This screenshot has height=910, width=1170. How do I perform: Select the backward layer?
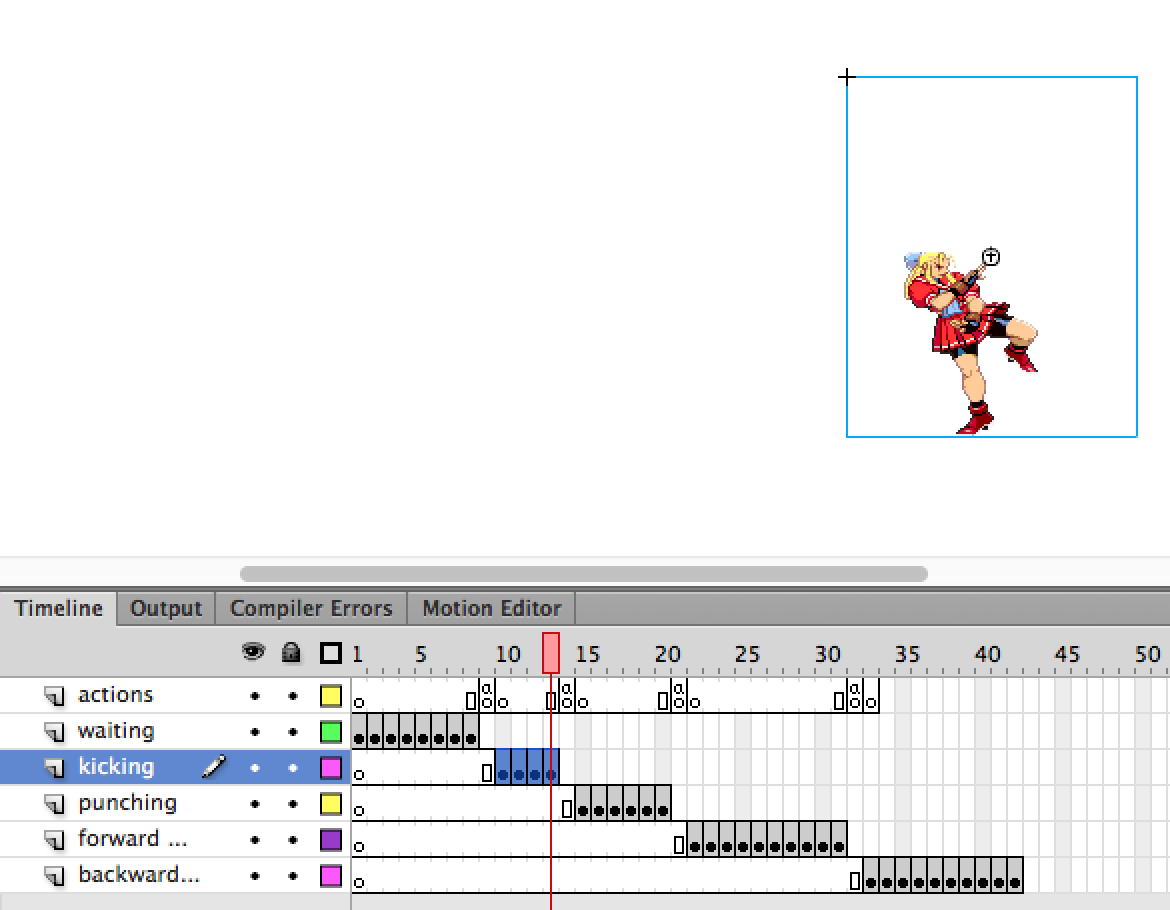click(139, 874)
